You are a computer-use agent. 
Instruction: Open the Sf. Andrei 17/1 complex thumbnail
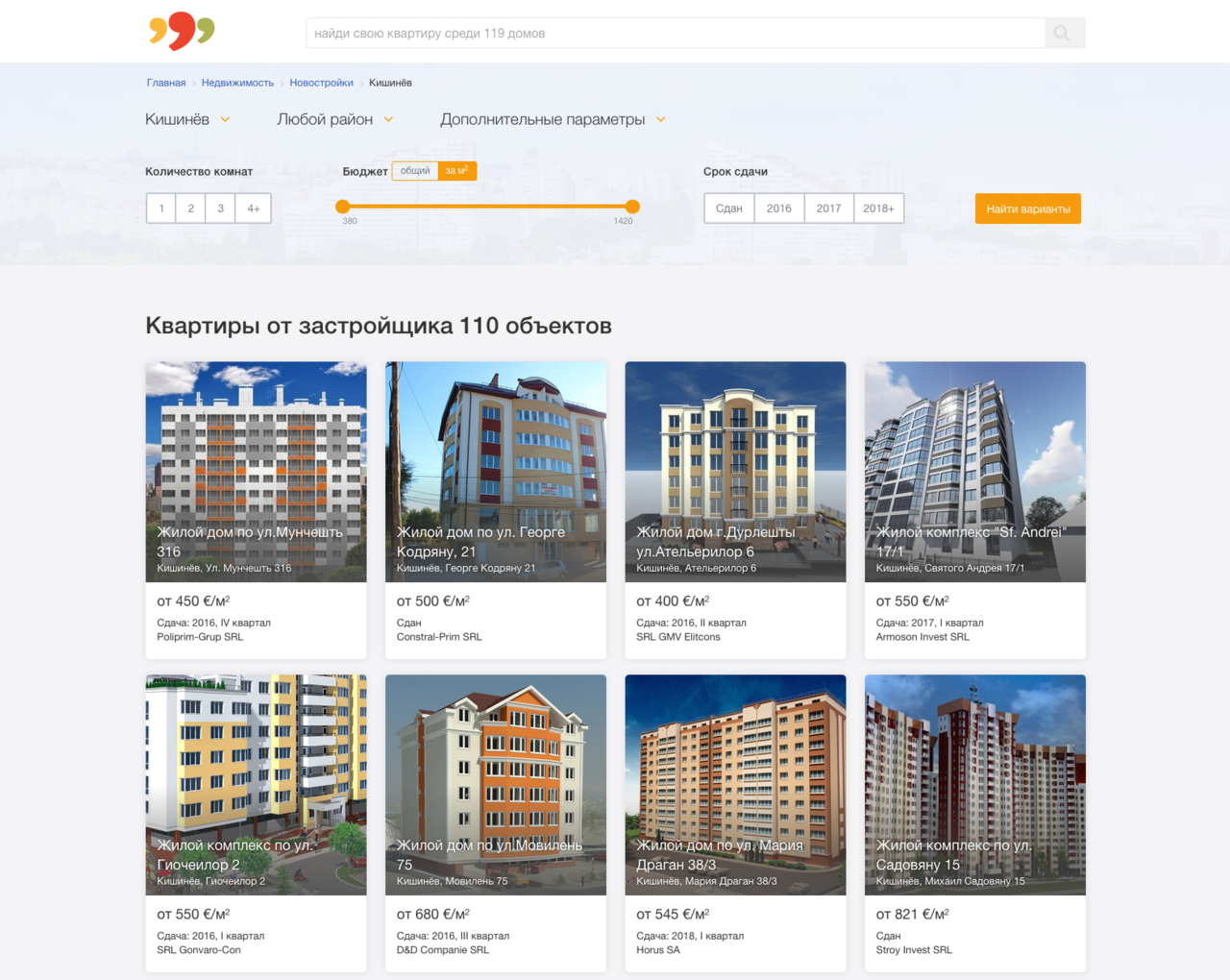[975, 472]
